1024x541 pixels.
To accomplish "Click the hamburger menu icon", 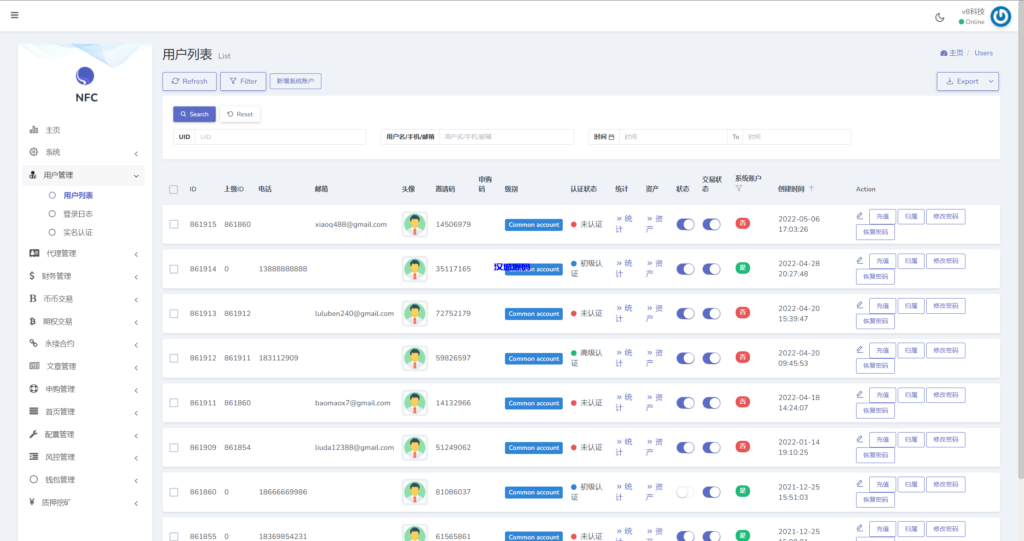I will coord(14,15).
